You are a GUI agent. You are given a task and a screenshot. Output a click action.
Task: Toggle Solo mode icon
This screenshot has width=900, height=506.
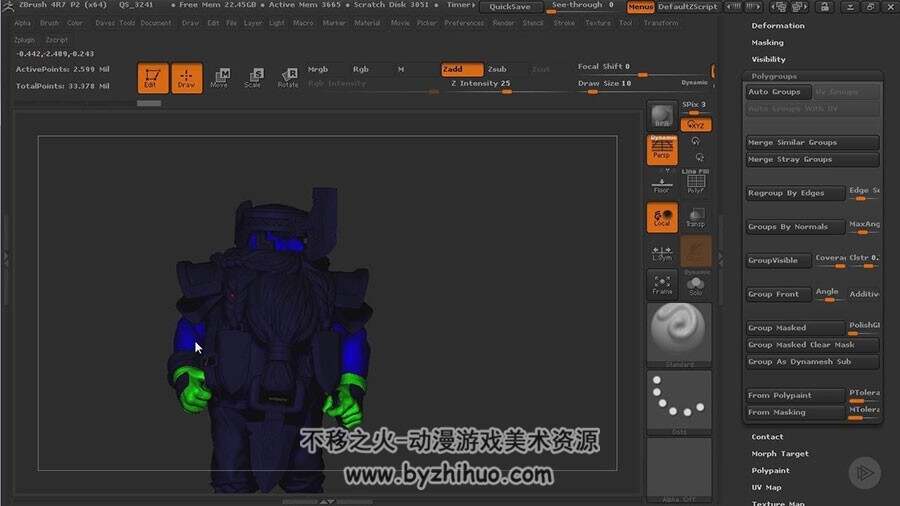tap(696, 285)
